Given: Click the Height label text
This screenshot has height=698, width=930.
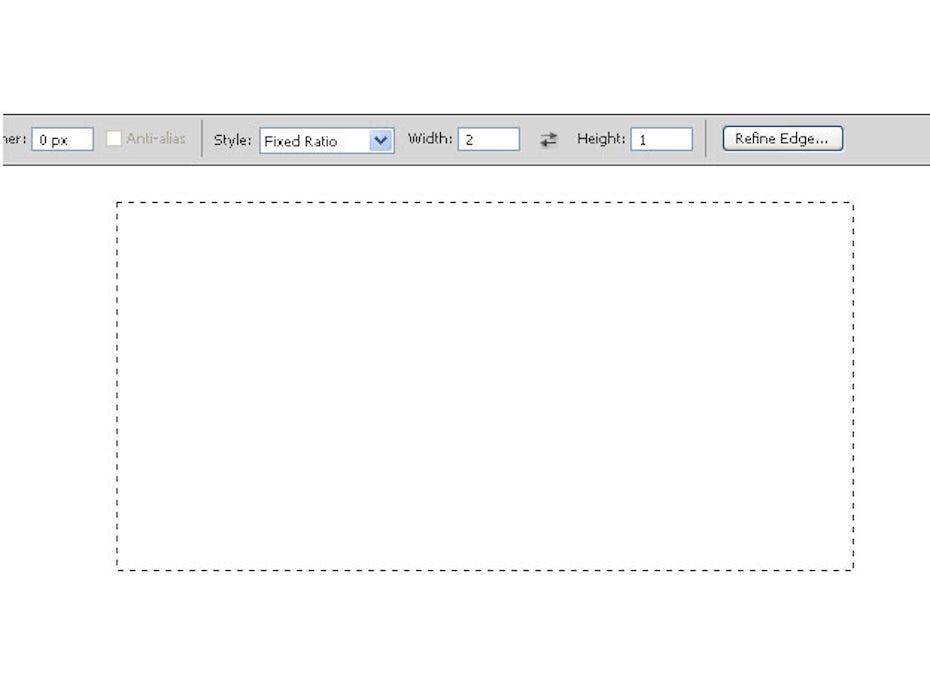Looking at the screenshot, I should click(x=601, y=139).
